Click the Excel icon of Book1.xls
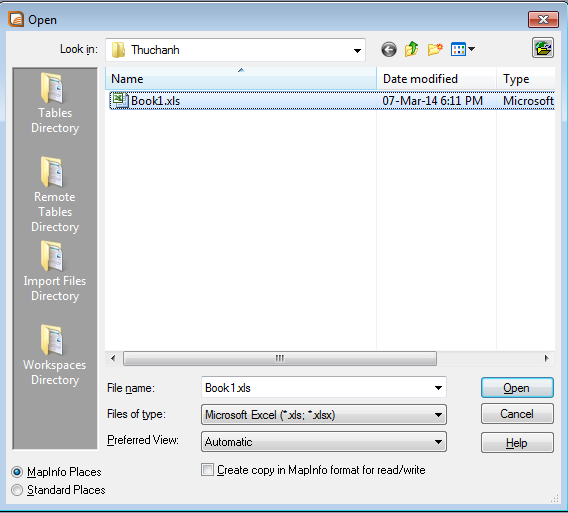Image resolution: width=568 pixels, height=513 pixels. click(x=120, y=100)
